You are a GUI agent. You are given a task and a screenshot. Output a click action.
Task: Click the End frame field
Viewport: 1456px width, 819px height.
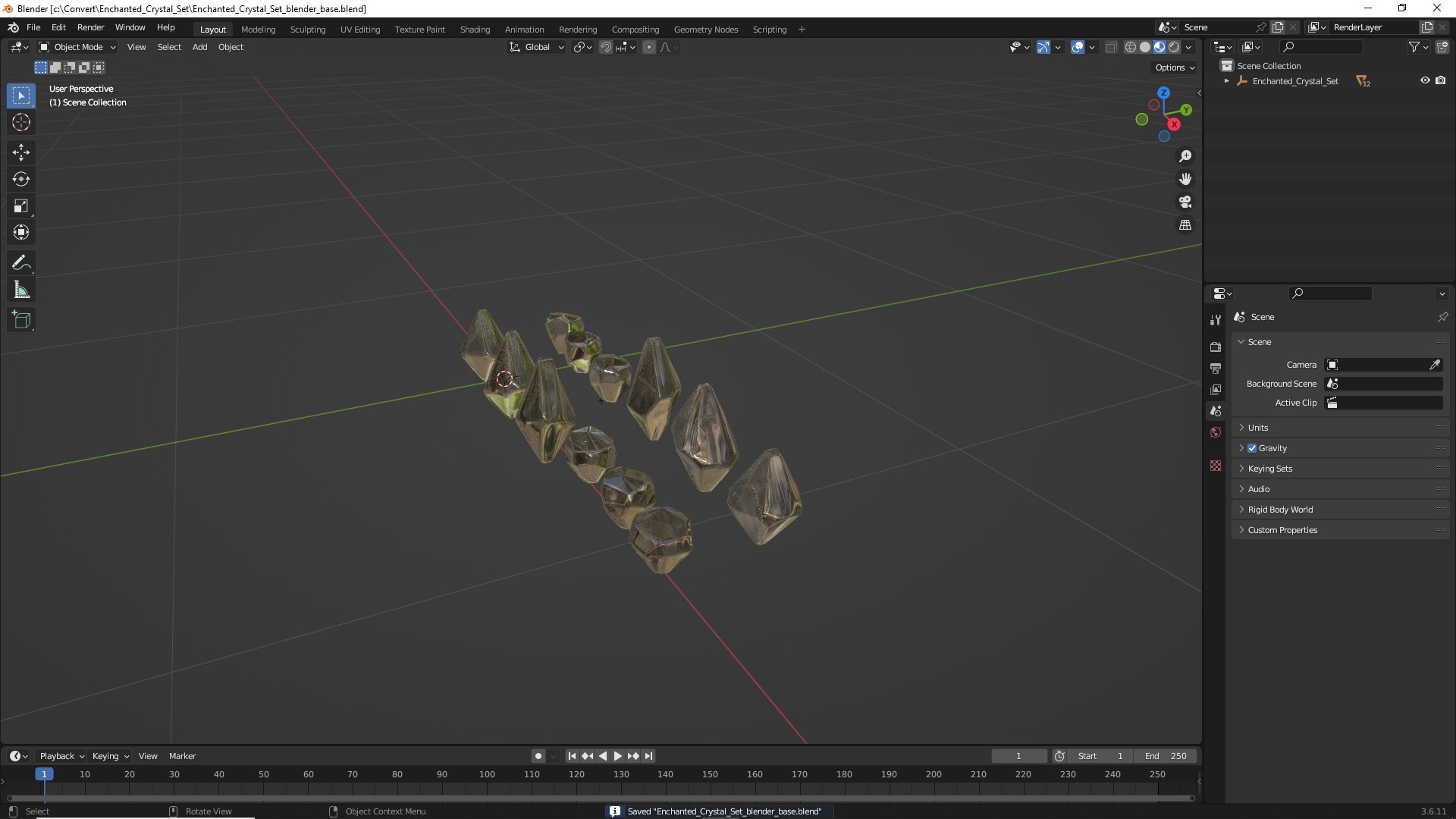coord(1166,756)
